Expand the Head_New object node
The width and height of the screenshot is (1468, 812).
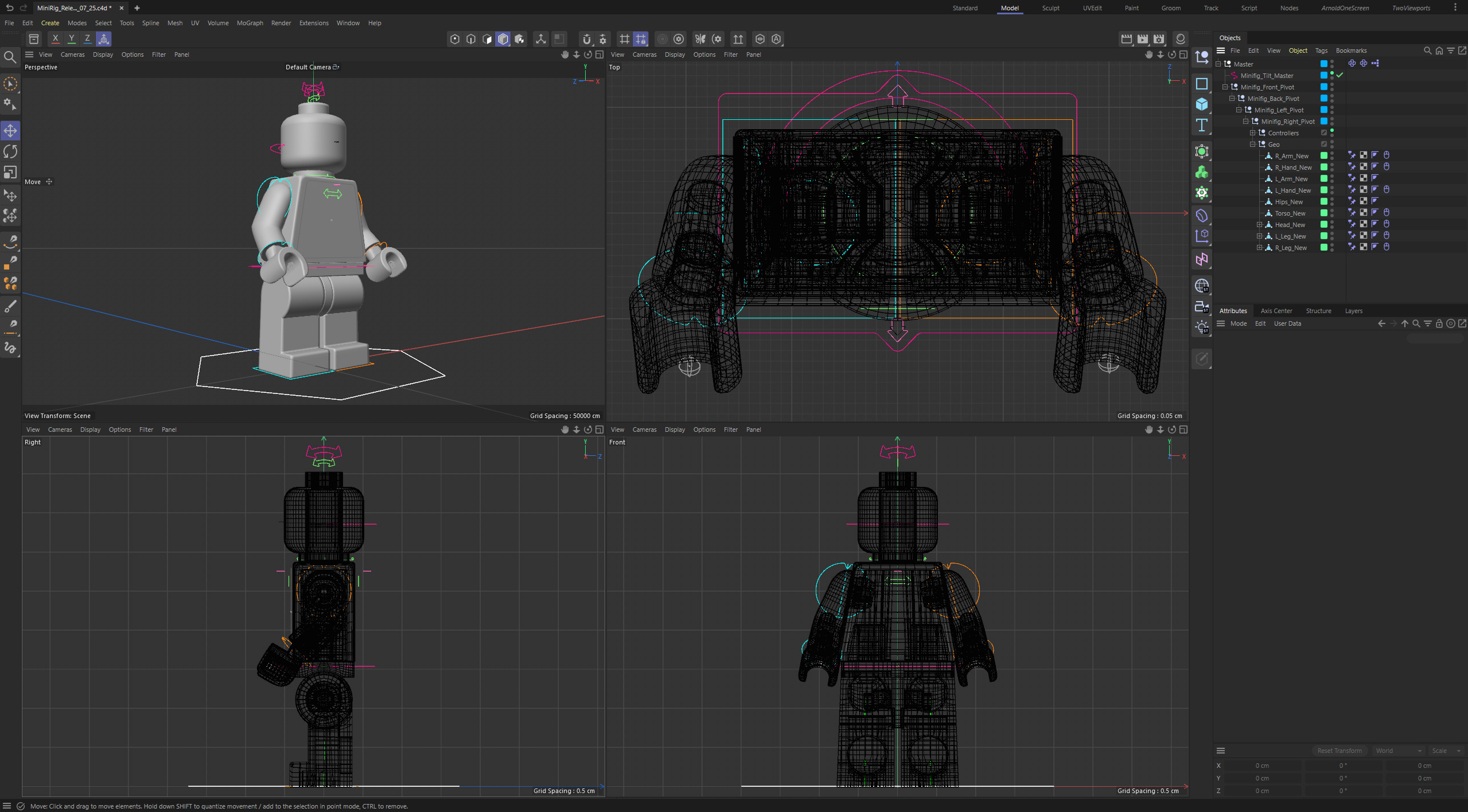(x=1260, y=224)
